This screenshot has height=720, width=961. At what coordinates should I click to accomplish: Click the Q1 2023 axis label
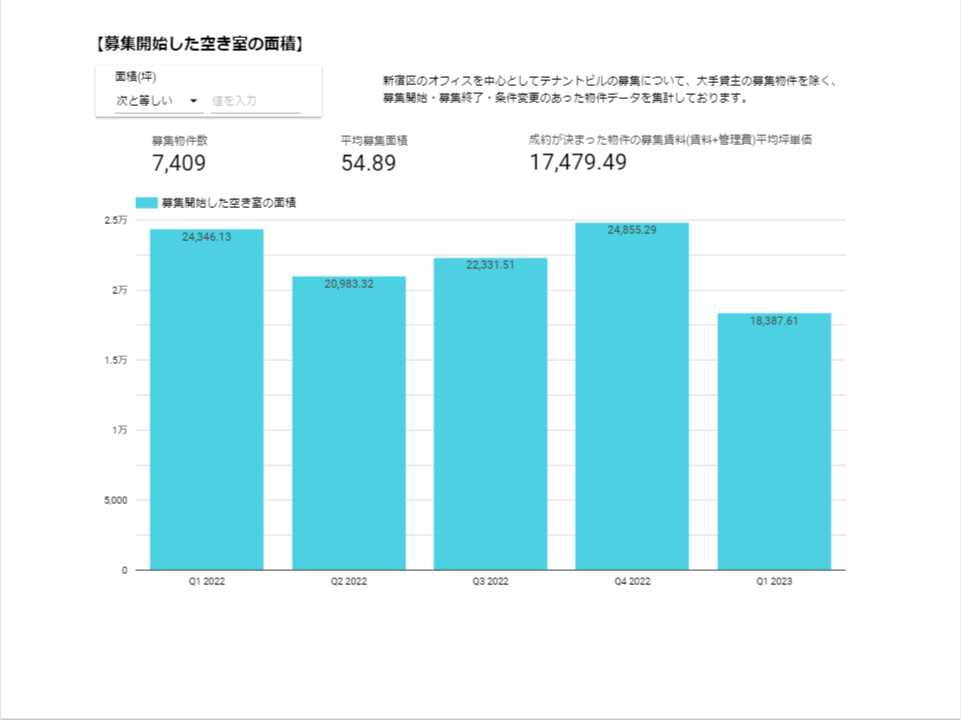[774, 581]
